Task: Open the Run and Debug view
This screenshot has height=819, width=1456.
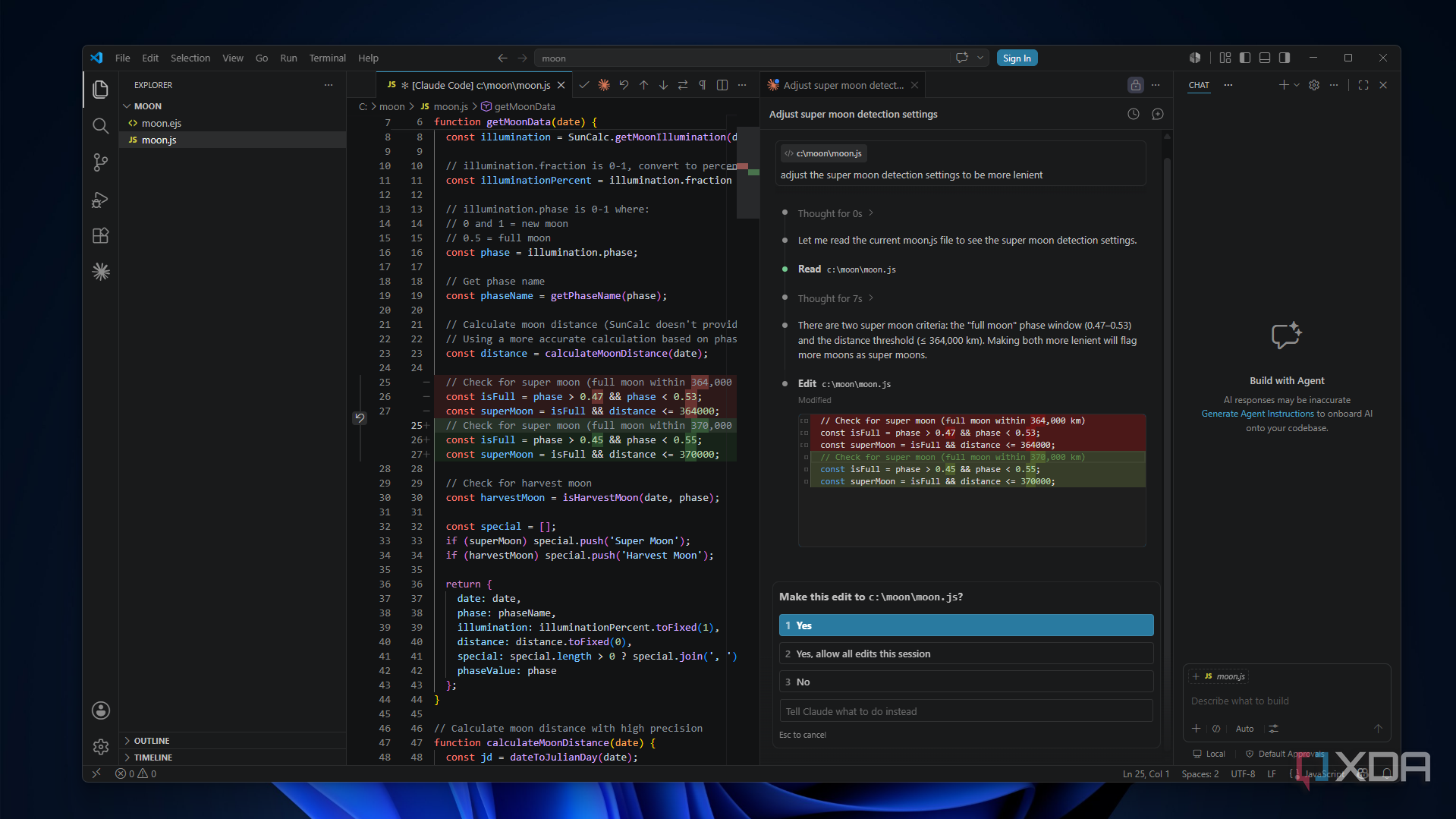Action: (x=100, y=200)
